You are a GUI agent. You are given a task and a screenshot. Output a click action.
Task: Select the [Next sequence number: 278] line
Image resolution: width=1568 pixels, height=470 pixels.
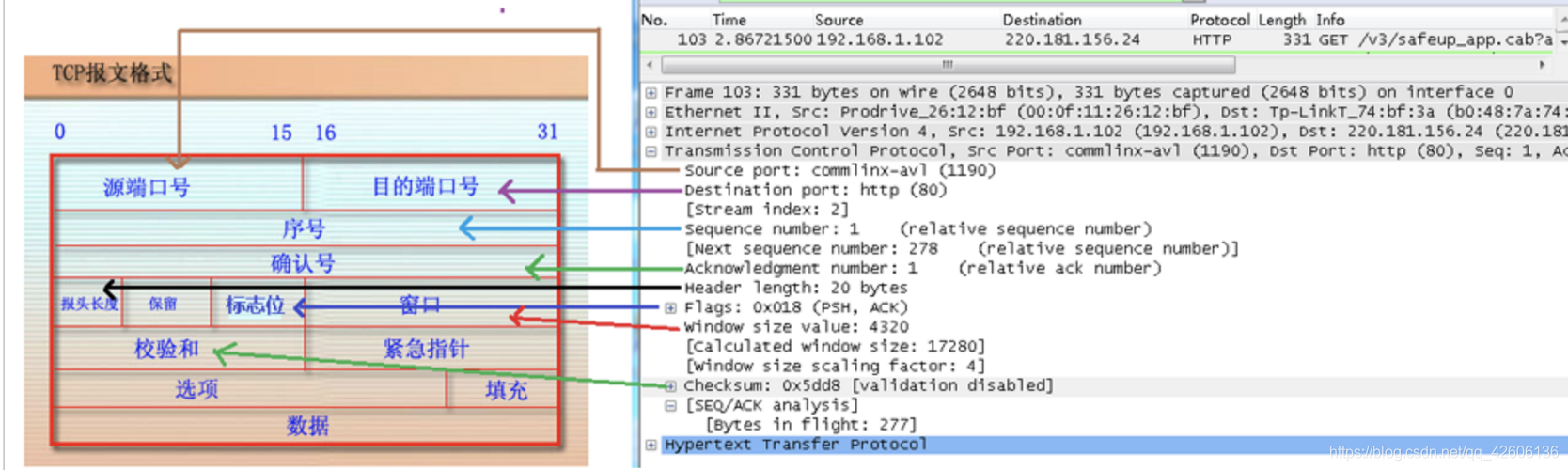(962, 249)
